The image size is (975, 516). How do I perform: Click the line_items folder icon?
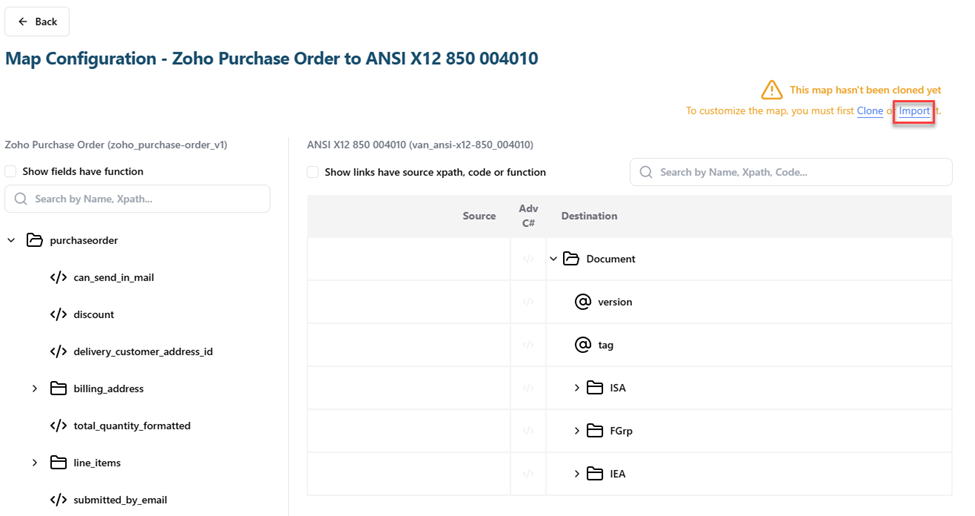click(58, 463)
